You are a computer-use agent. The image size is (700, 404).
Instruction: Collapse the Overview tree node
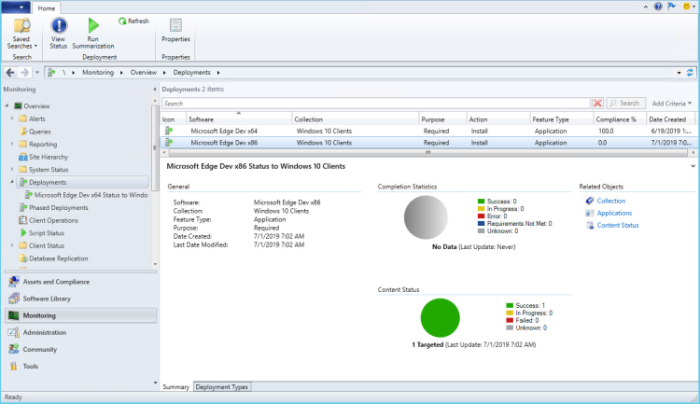pyautogui.click(x=7, y=106)
